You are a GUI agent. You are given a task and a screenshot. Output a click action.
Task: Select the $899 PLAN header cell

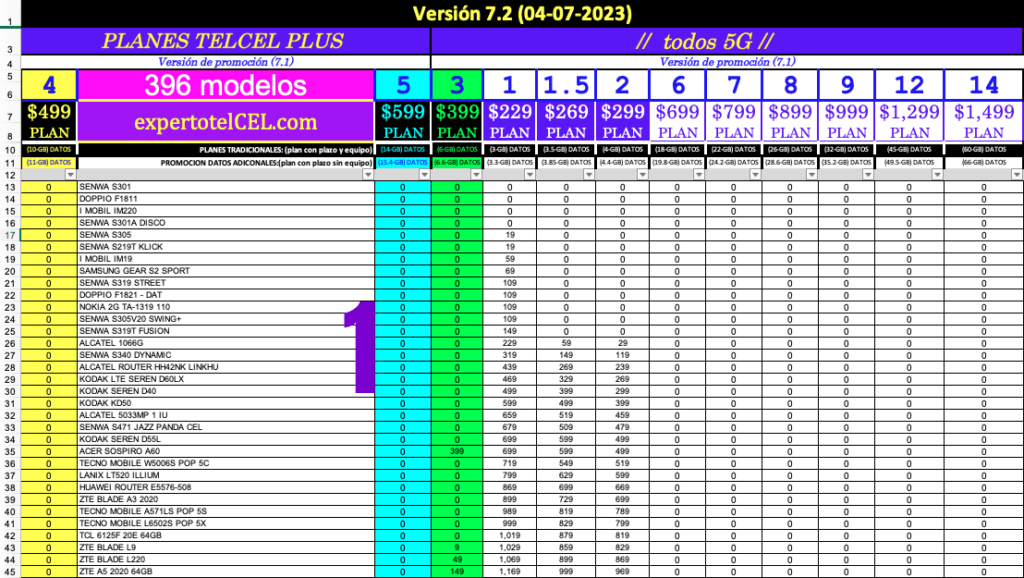tap(790, 121)
